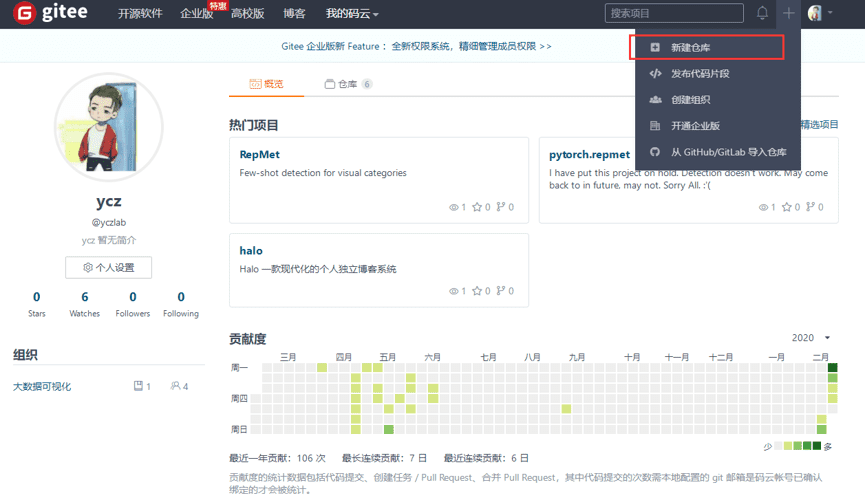Click the star icon on halo card
Screen dimensions: 865x500
pos(477,291)
